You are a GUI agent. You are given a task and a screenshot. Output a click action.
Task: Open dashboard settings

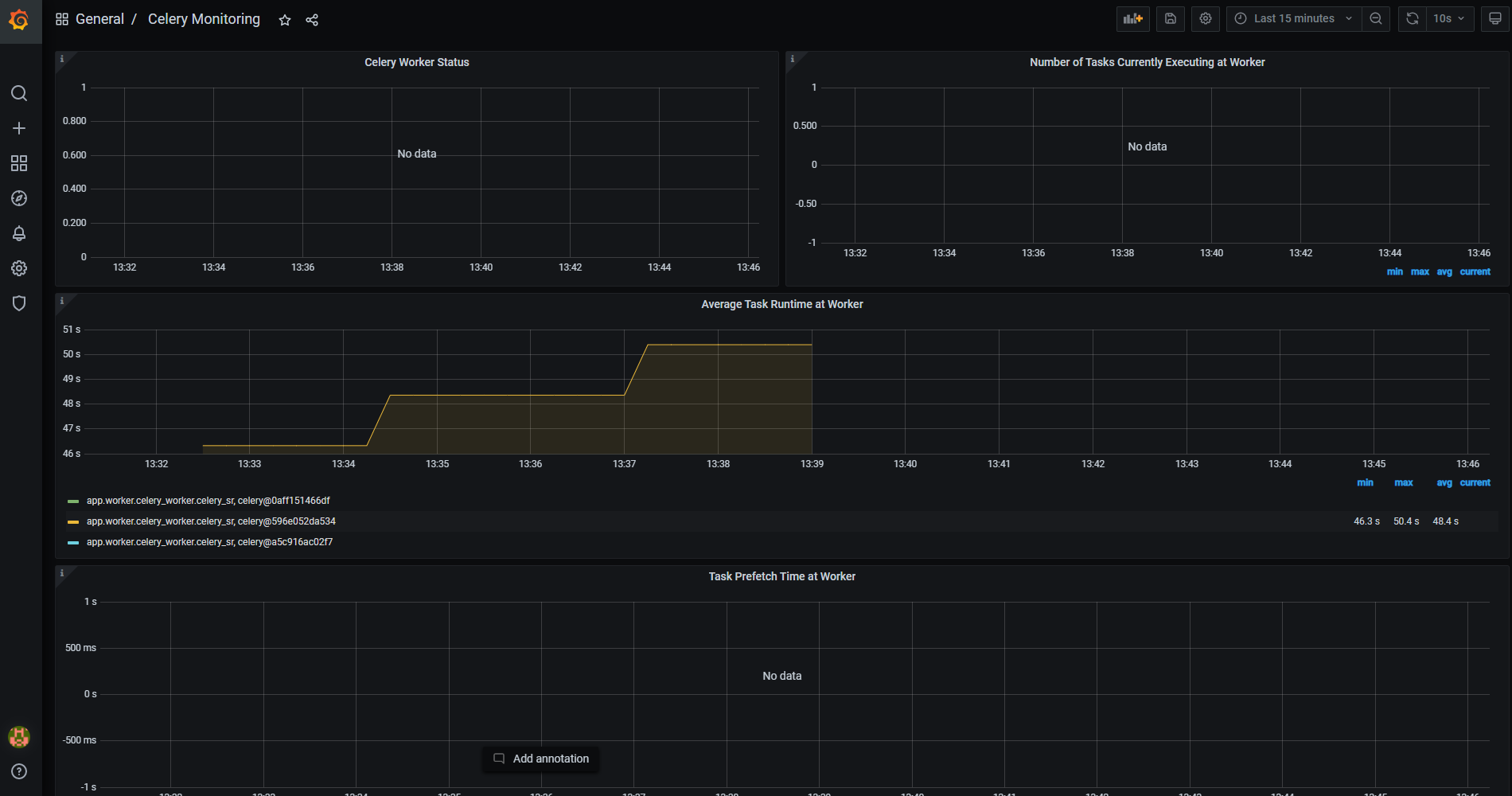1205,18
